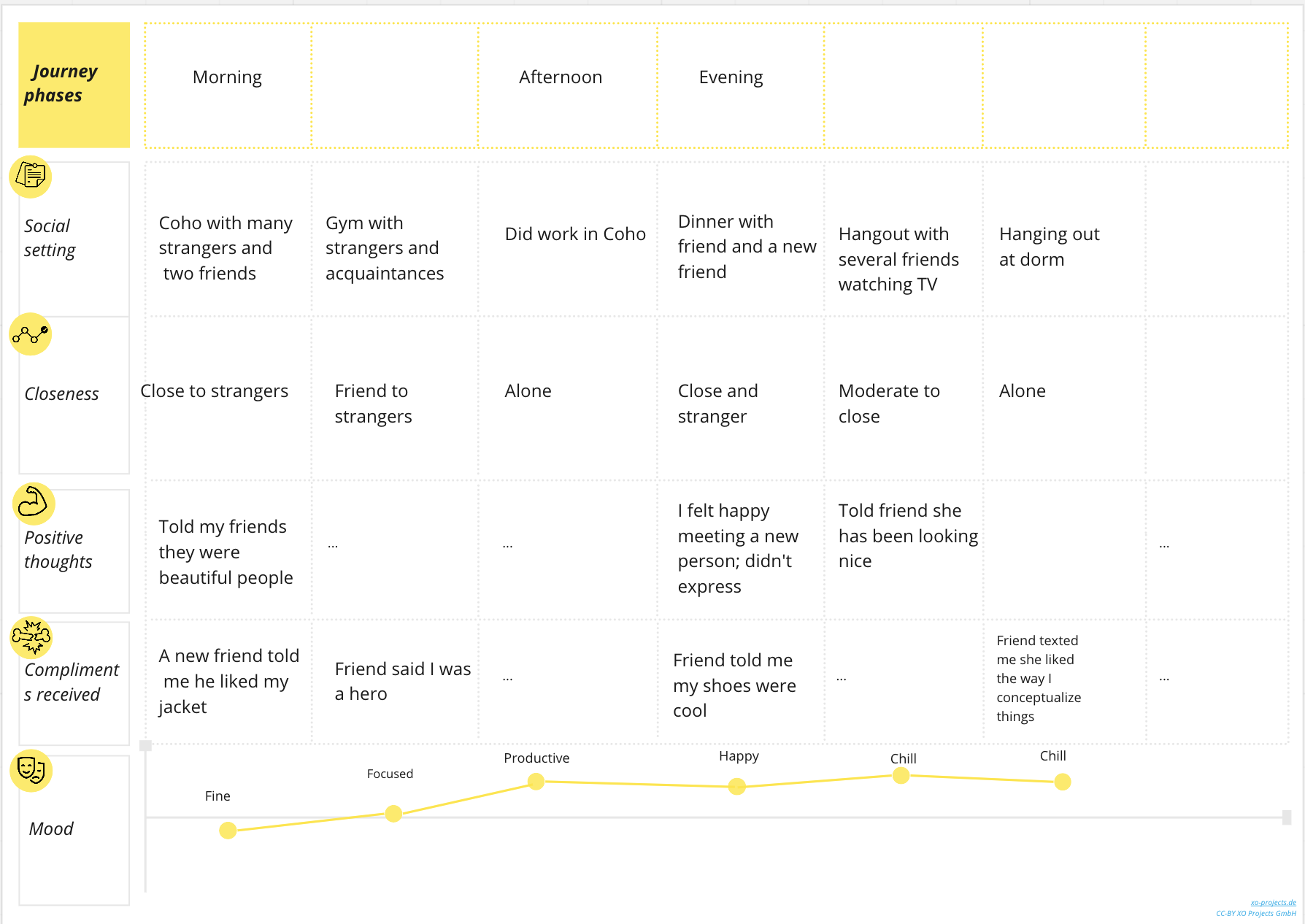Click the CC-BY XO Projects GmbH credit
This screenshot has height=924, width=1305.
[1255, 914]
